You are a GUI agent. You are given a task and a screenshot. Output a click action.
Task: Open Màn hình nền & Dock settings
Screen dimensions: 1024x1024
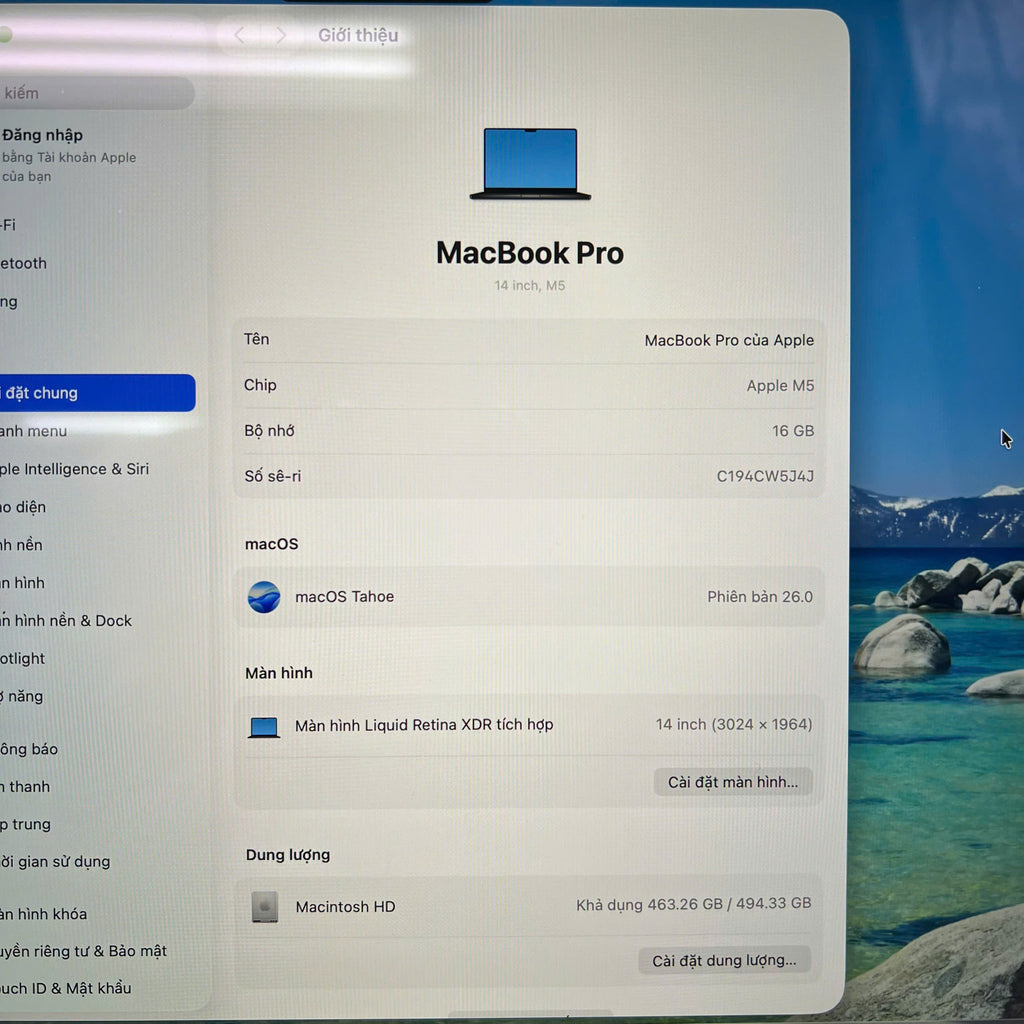click(66, 621)
